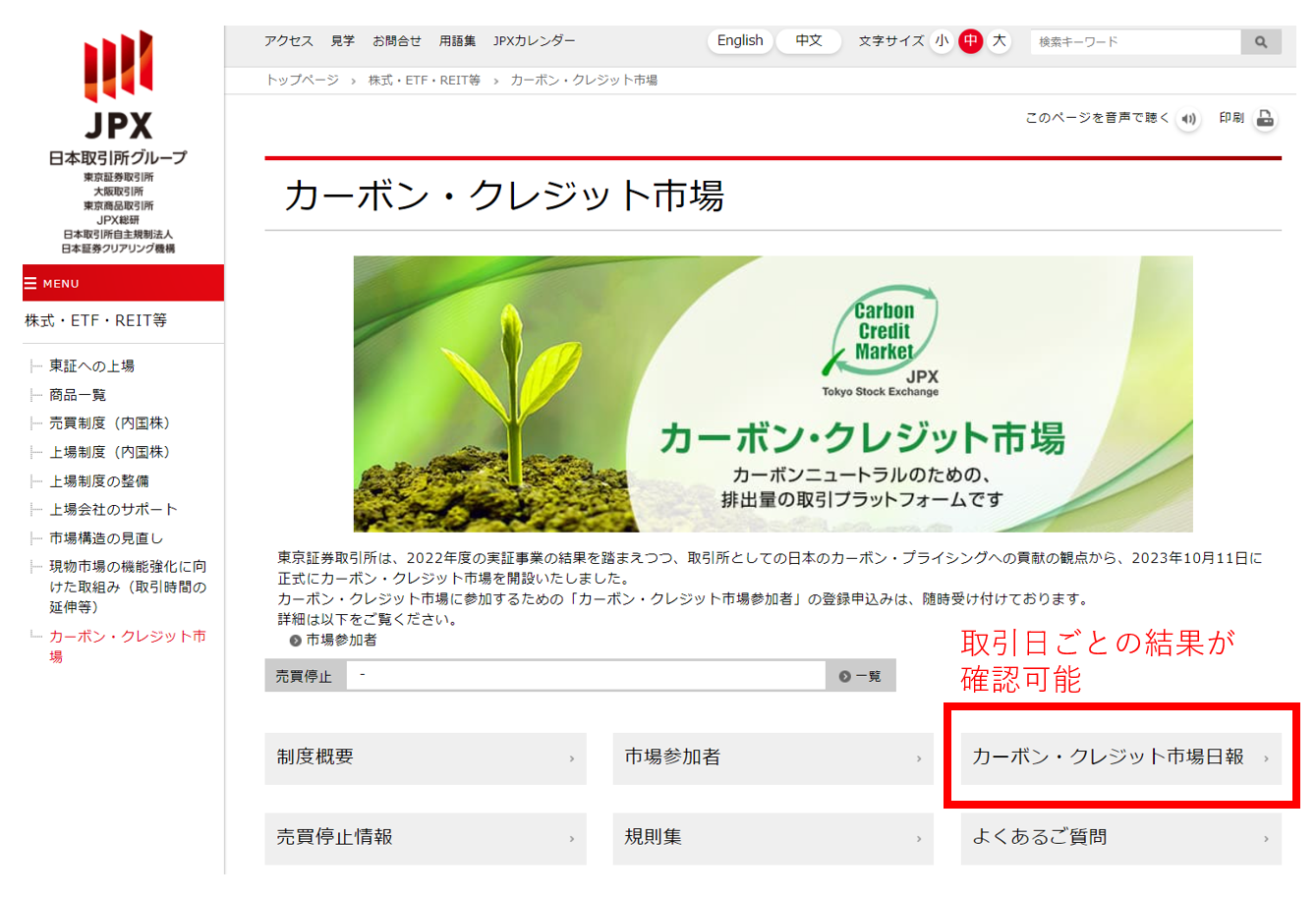Click the 検索キーワード search field
This screenshot has width=1316, height=897.
pos(1136,41)
